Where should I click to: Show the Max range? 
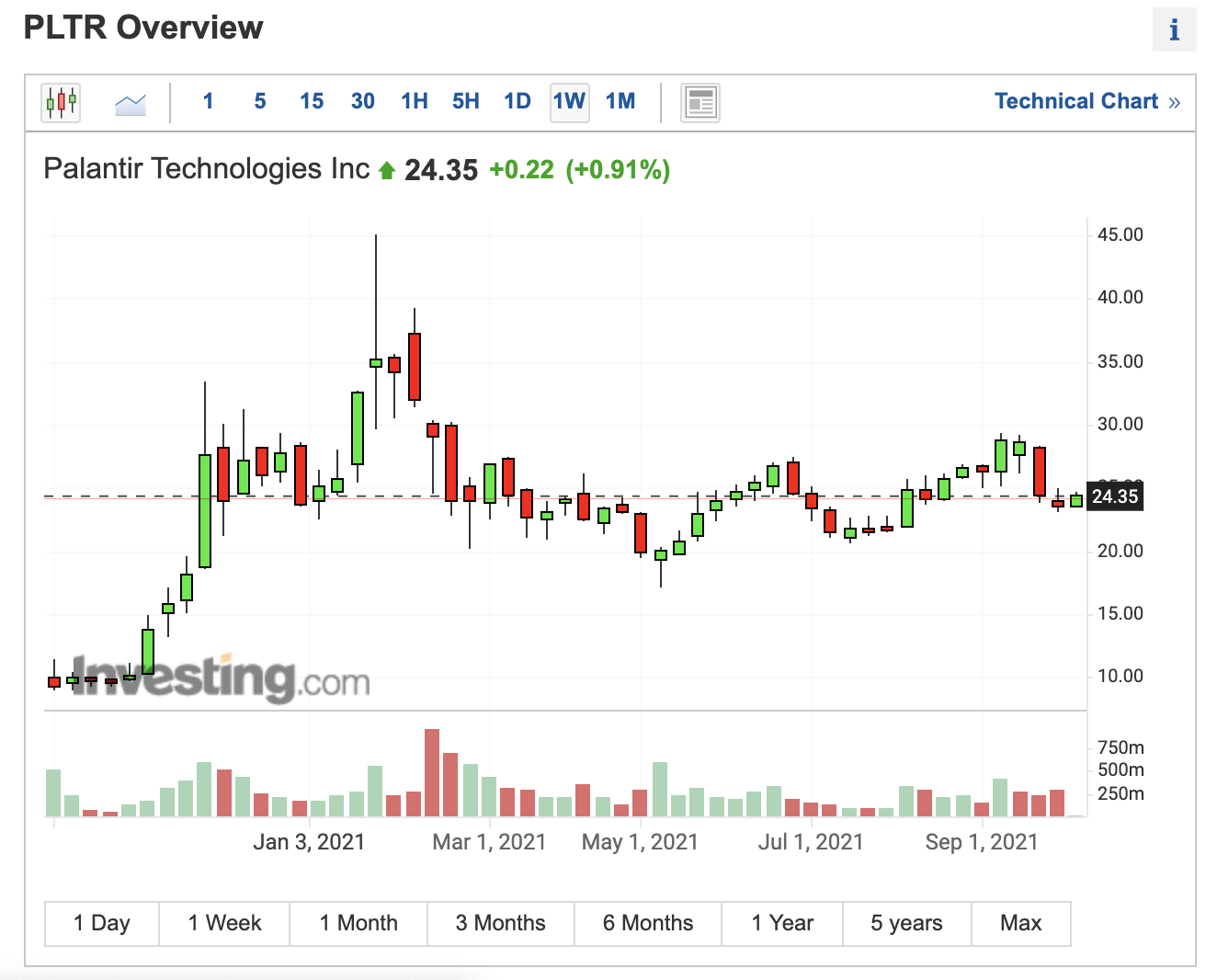[x=1021, y=923]
